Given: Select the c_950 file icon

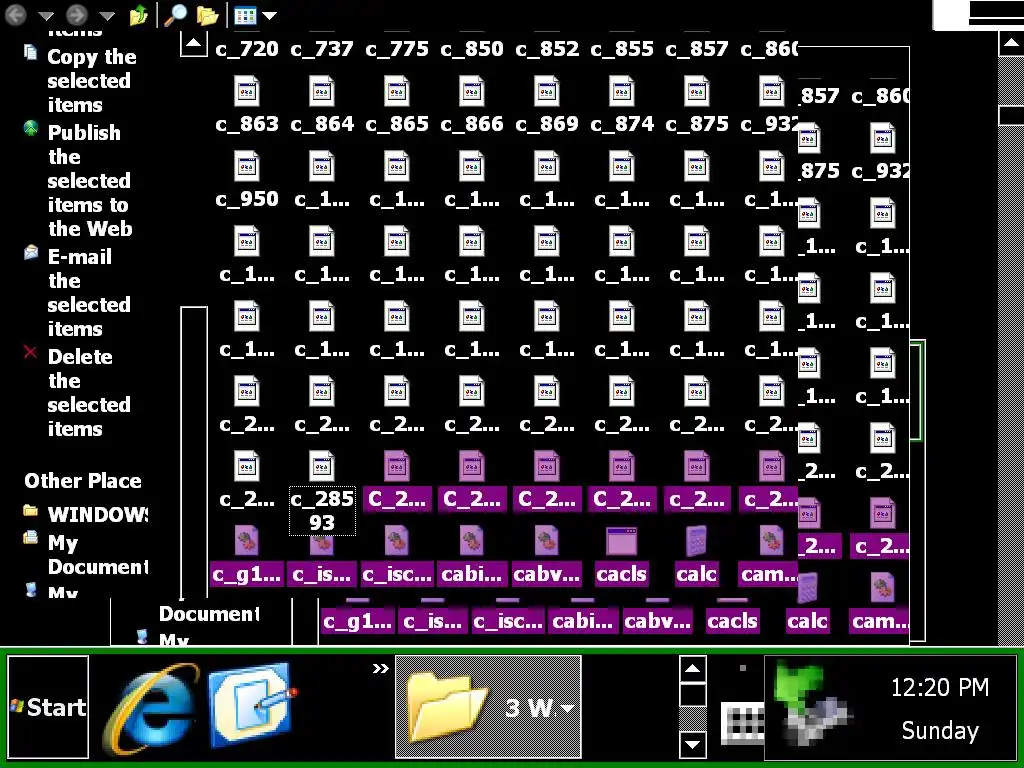Looking at the screenshot, I should click(x=247, y=167).
